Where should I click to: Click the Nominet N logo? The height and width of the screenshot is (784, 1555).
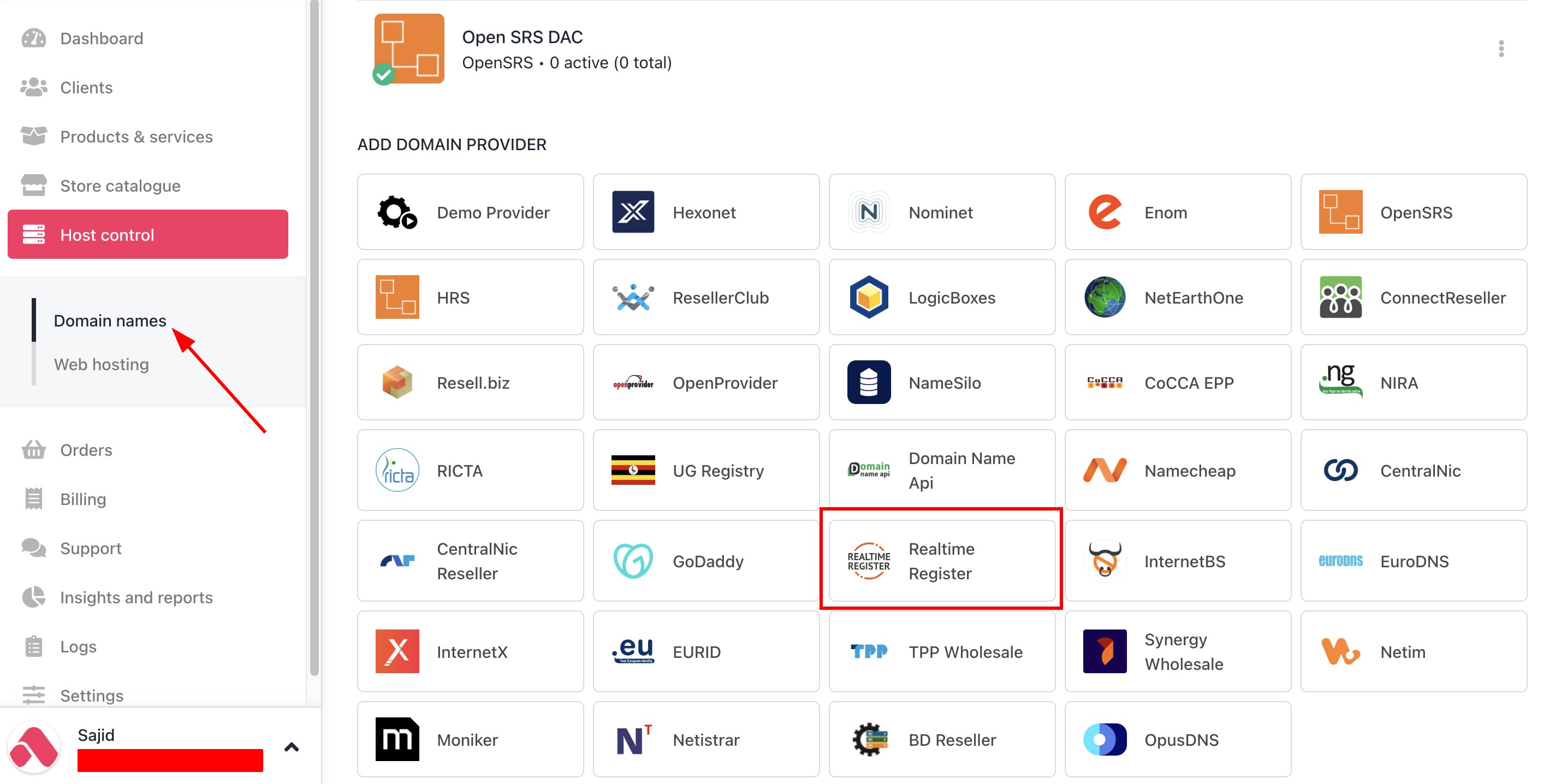pos(869,212)
